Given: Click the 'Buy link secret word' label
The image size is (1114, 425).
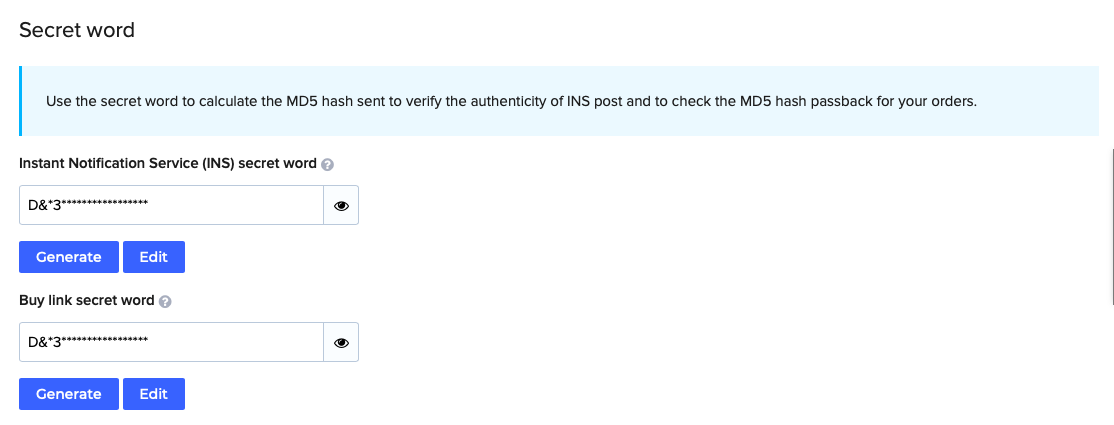Looking at the screenshot, I should point(87,301).
